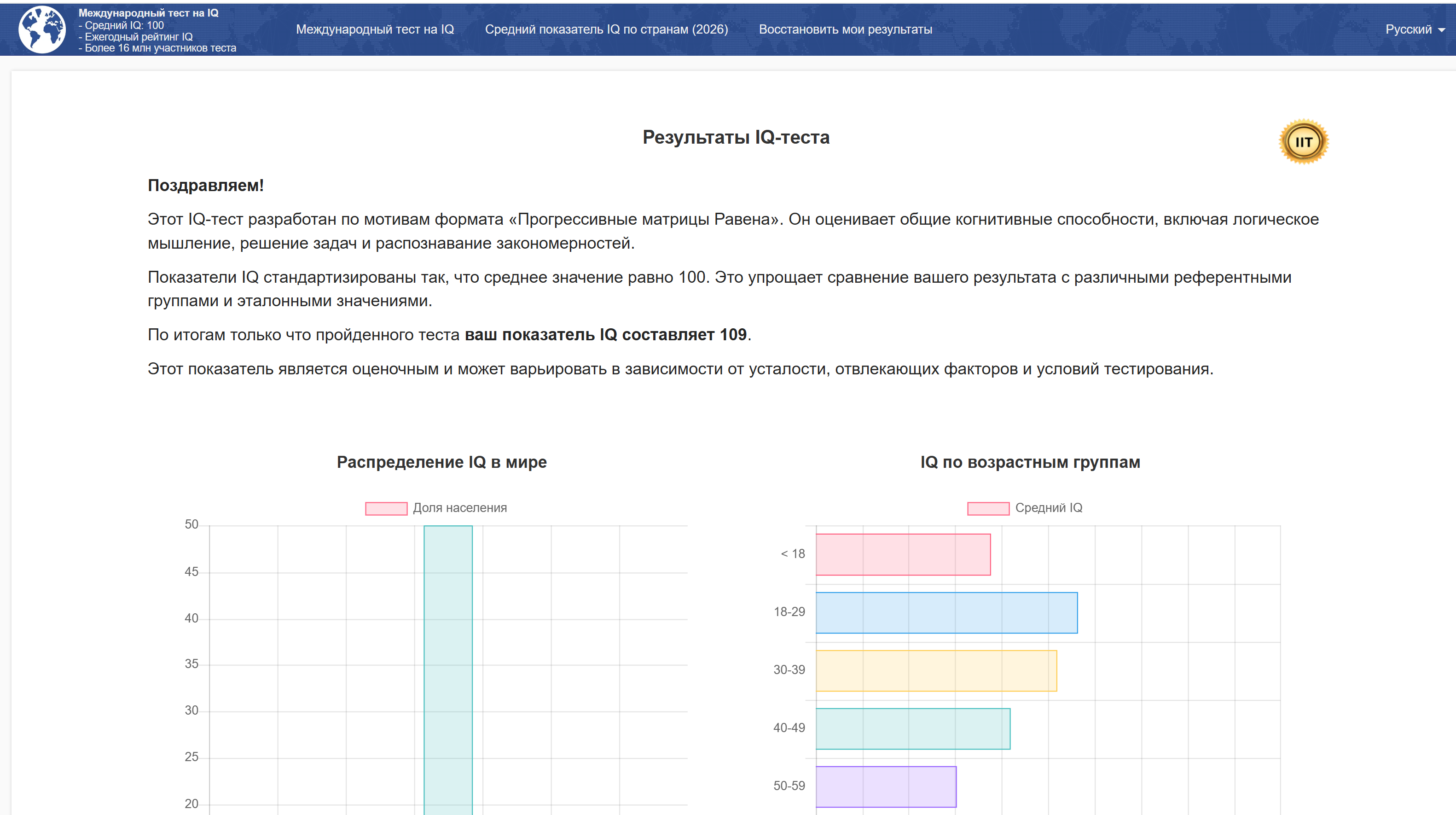Image resolution: width=1456 pixels, height=815 pixels.
Task: Click the dropdown caret beside Русский
Action: tap(1442, 30)
